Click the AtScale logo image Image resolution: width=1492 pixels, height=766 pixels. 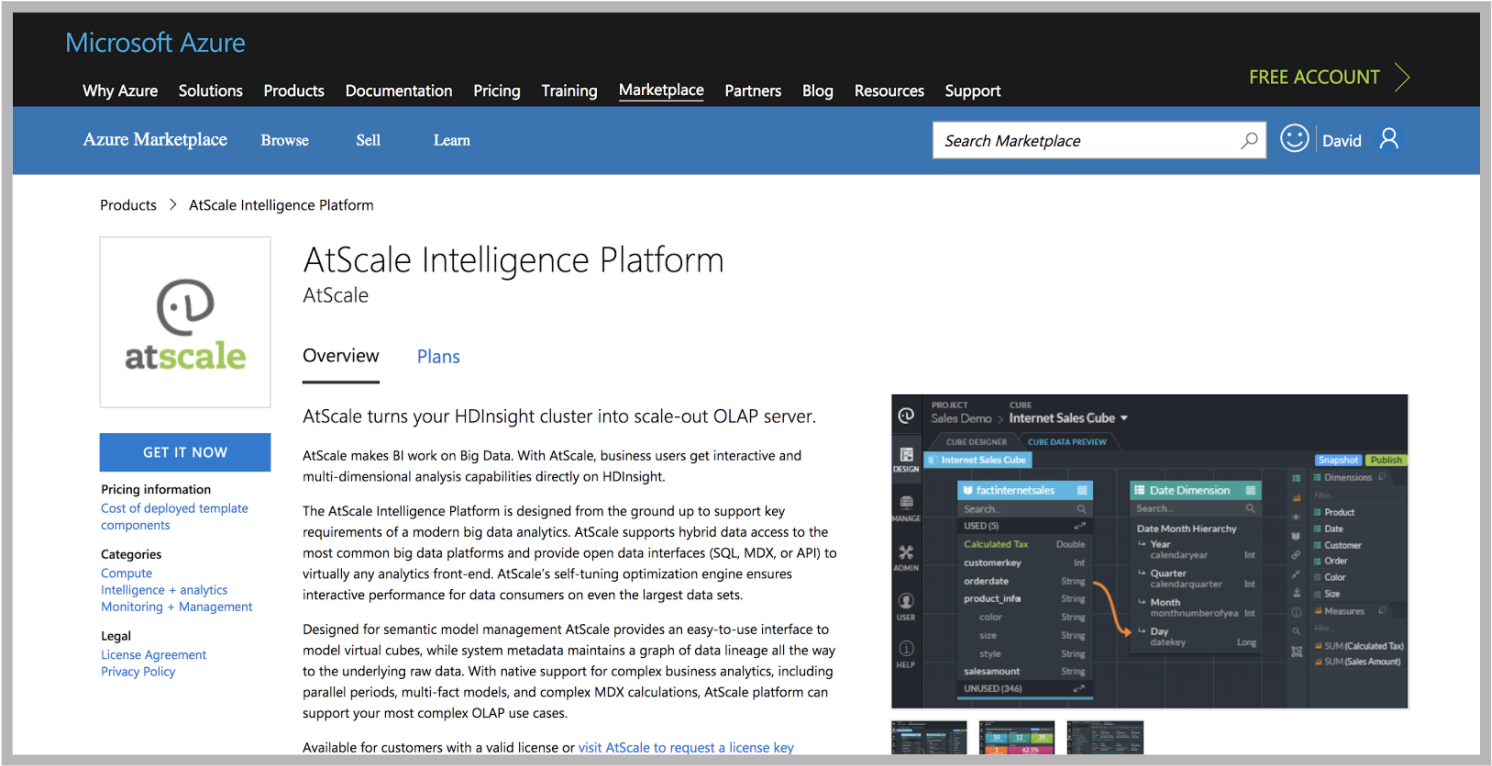point(185,322)
